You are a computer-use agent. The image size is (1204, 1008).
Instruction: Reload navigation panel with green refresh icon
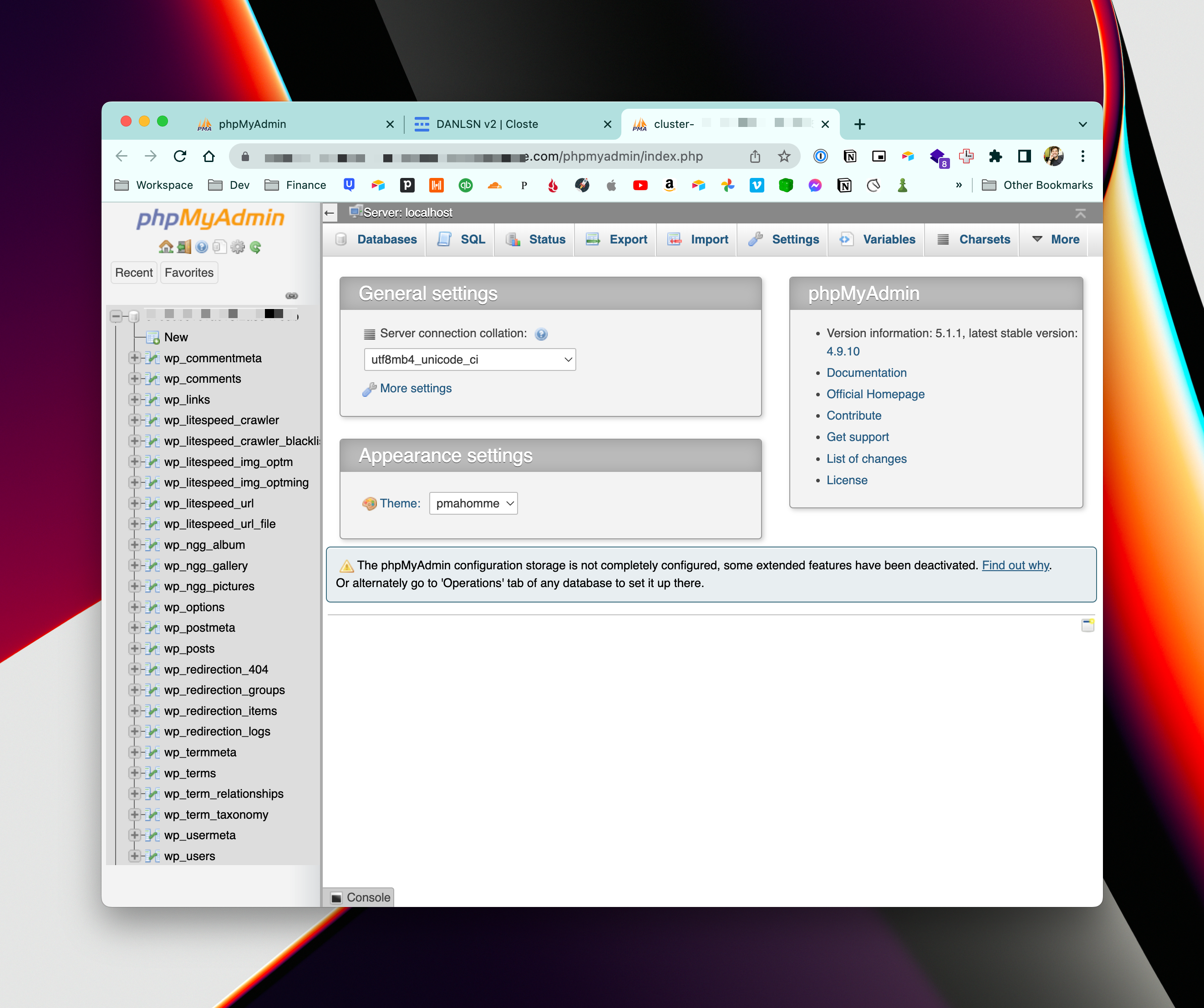pyautogui.click(x=256, y=247)
